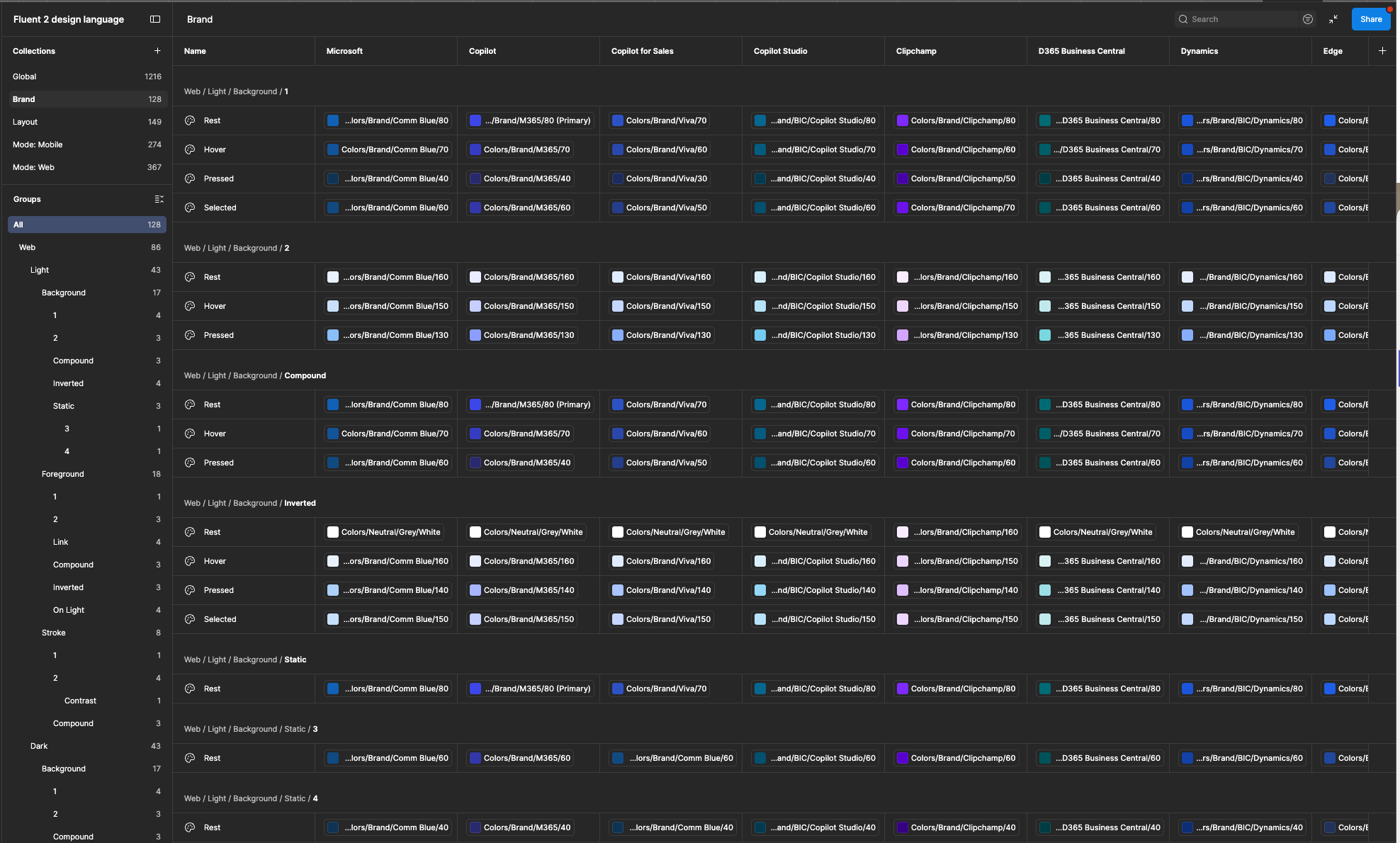1400x843 pixels.
Task: Click color icon of Inverted Pressed row
Action: pyautogui.click(x=190, y=590)
